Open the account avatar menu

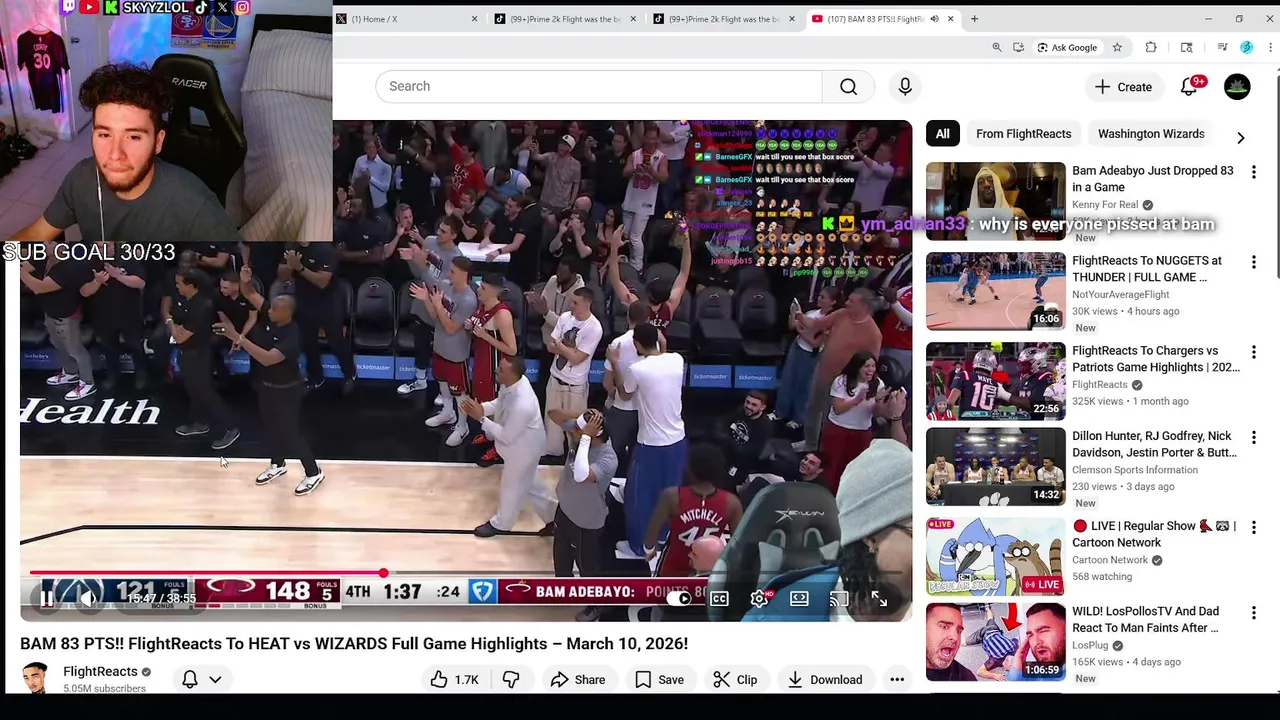click(1237, 87)
